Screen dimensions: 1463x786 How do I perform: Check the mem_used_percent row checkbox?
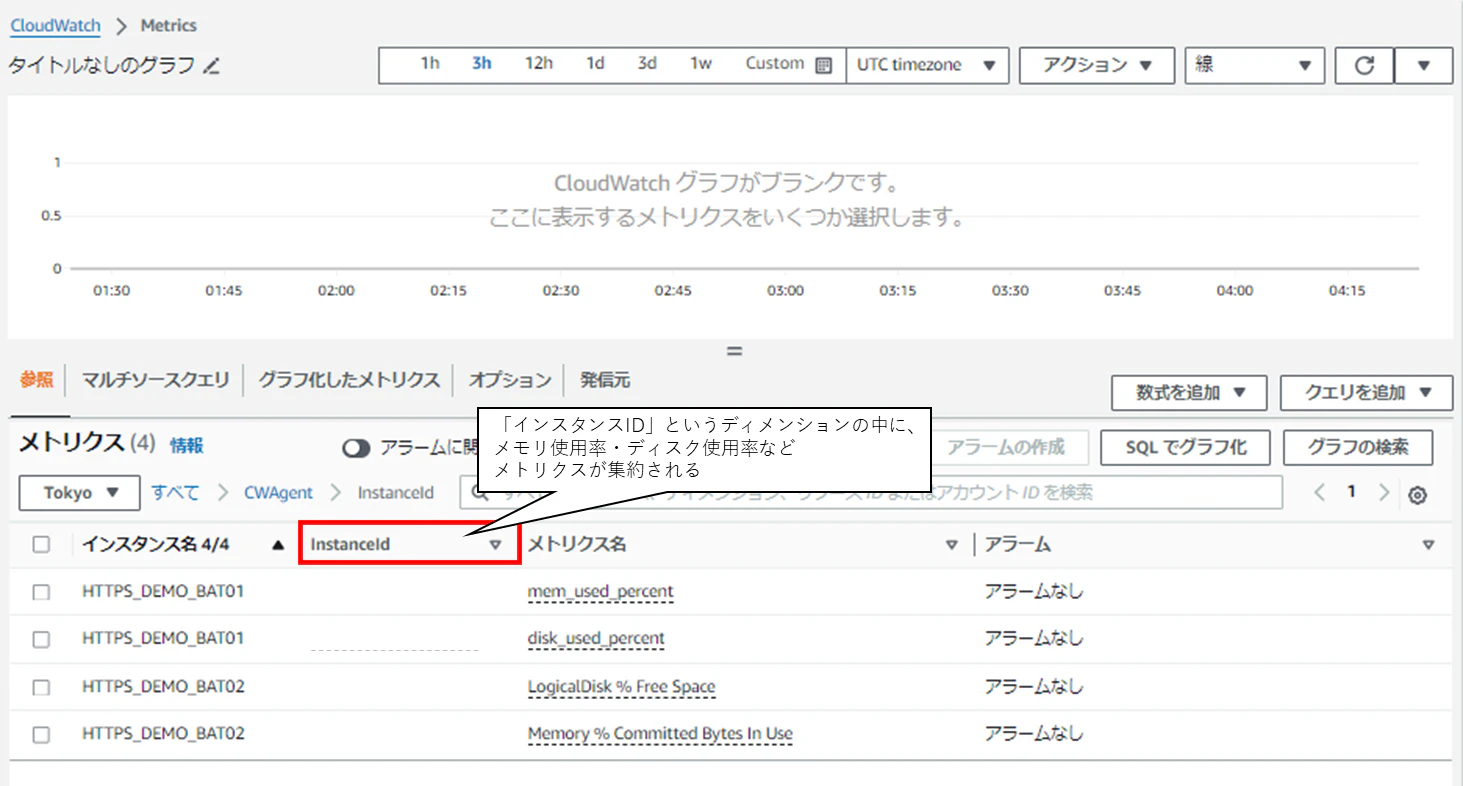tap(41, 592)
